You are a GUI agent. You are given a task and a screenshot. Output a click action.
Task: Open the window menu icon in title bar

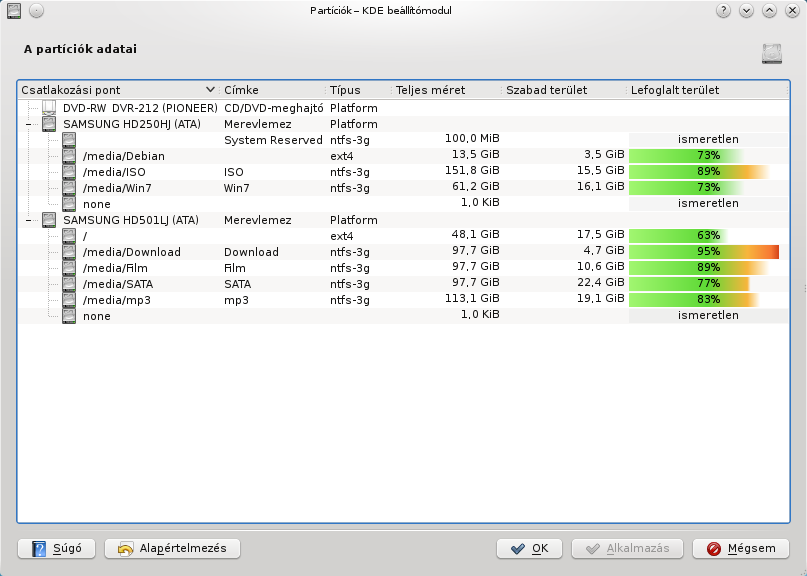tap(14, 10)
